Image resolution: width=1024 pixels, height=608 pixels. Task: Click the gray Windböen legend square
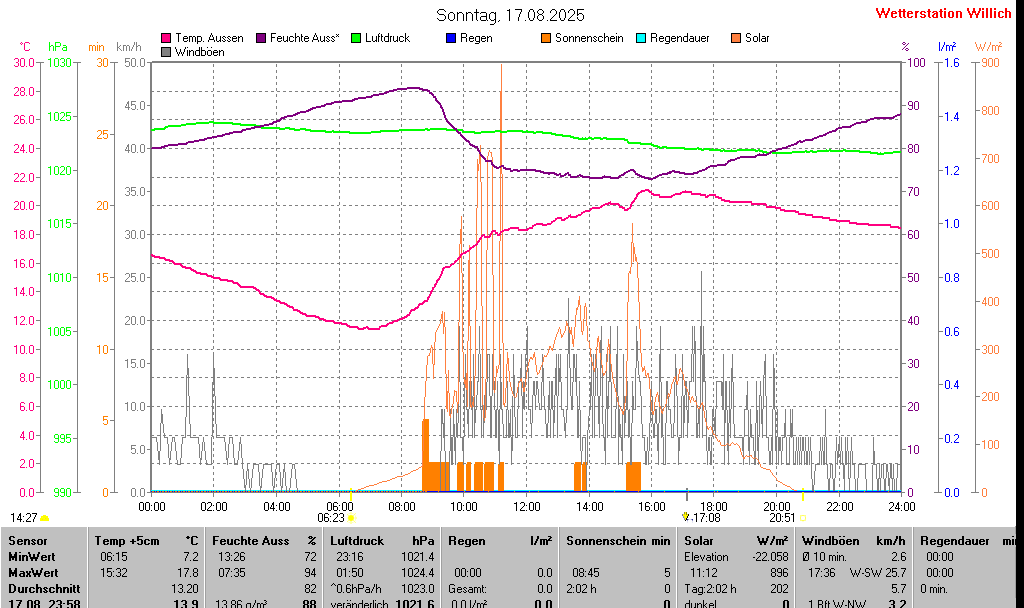click(166, 51)
